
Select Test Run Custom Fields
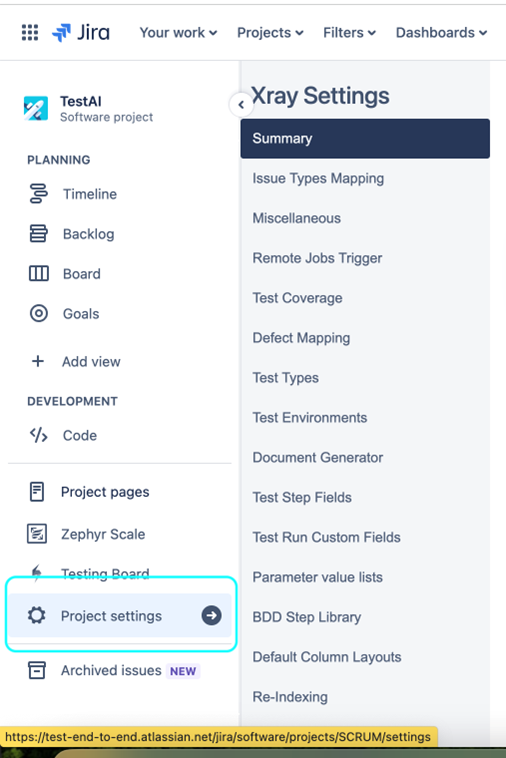point(326,537)
